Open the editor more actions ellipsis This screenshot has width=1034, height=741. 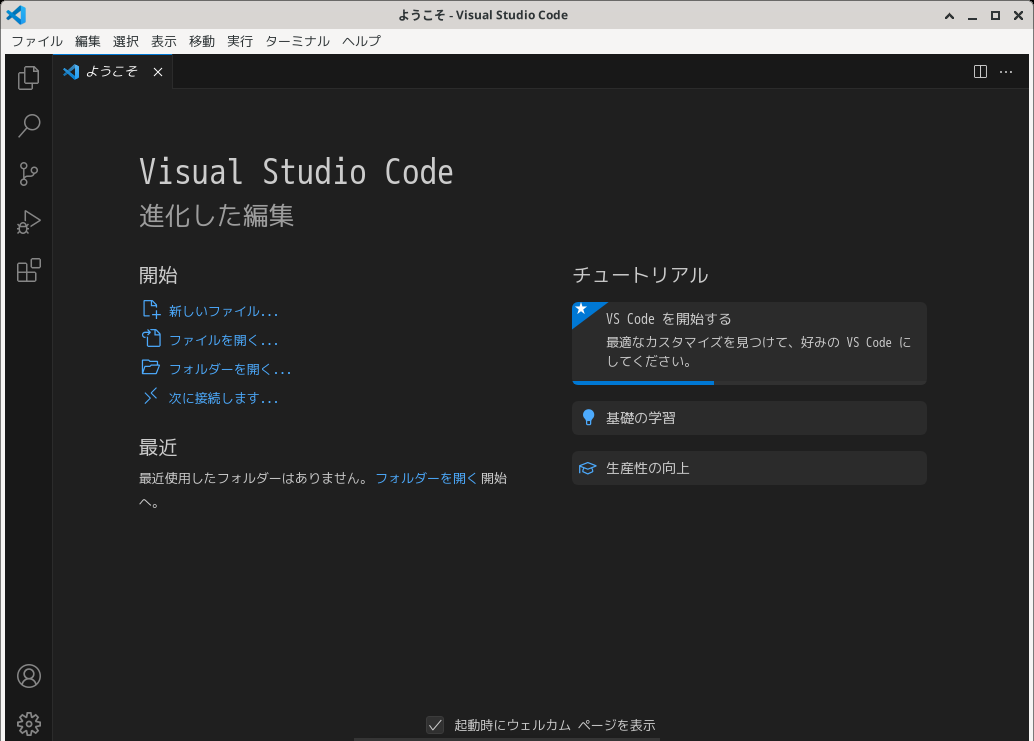pos(1006,72)
